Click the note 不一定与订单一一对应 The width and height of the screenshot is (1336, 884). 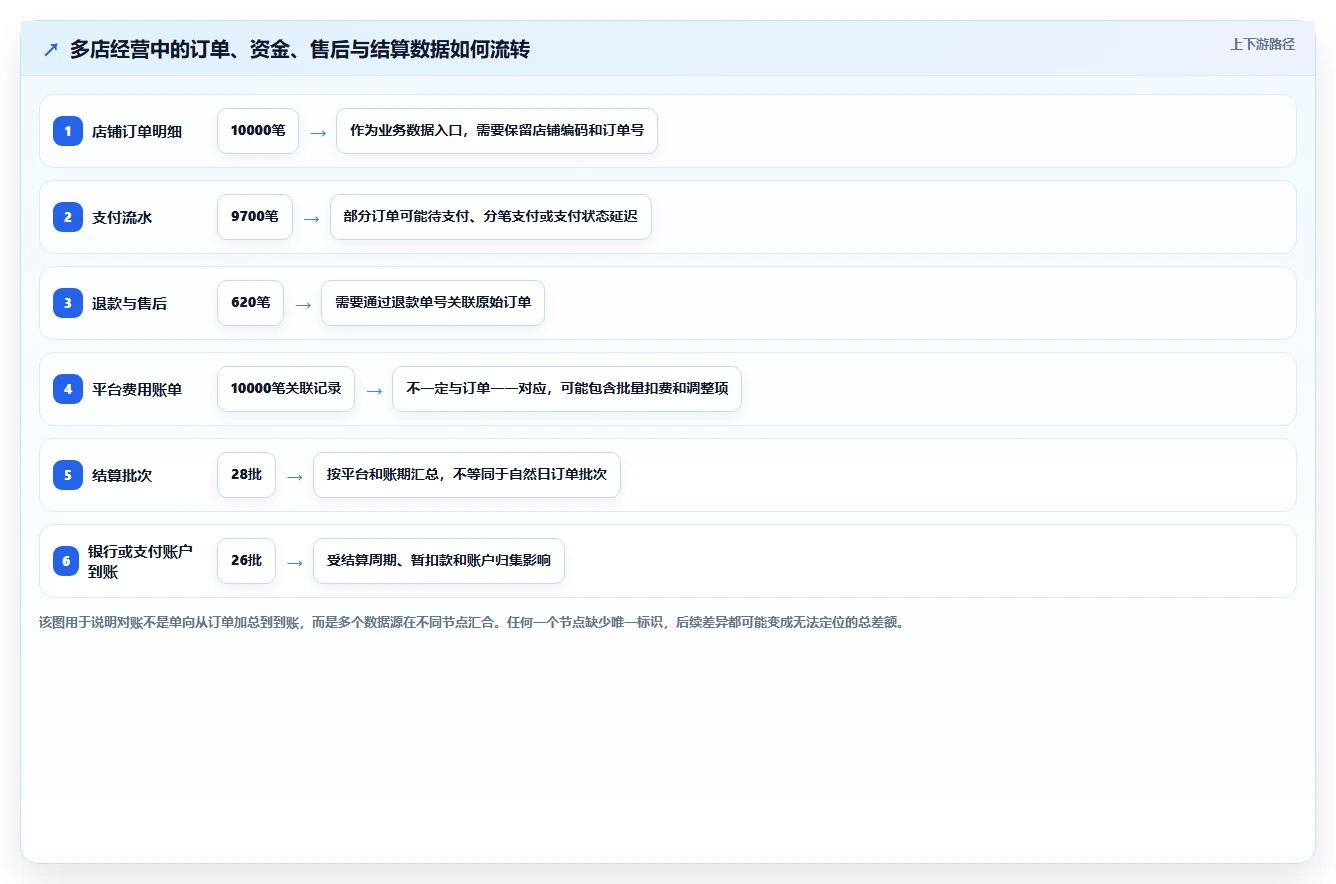[567, 389]
